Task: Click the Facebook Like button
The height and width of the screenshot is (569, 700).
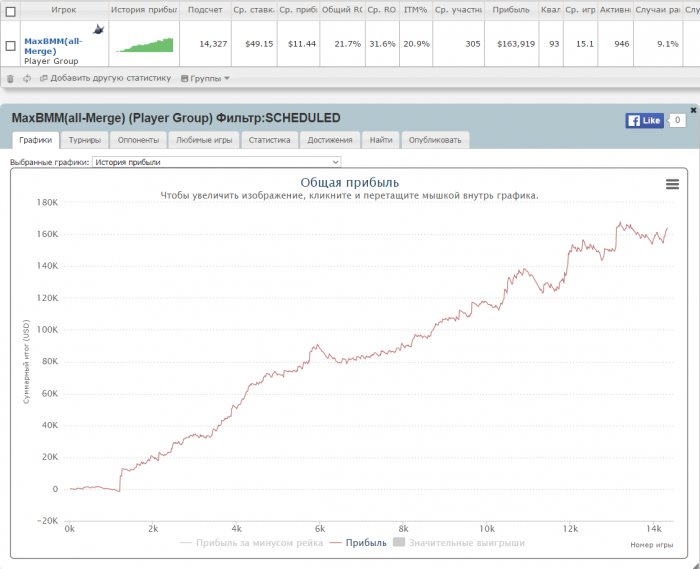Action: (x=645, y=120)
